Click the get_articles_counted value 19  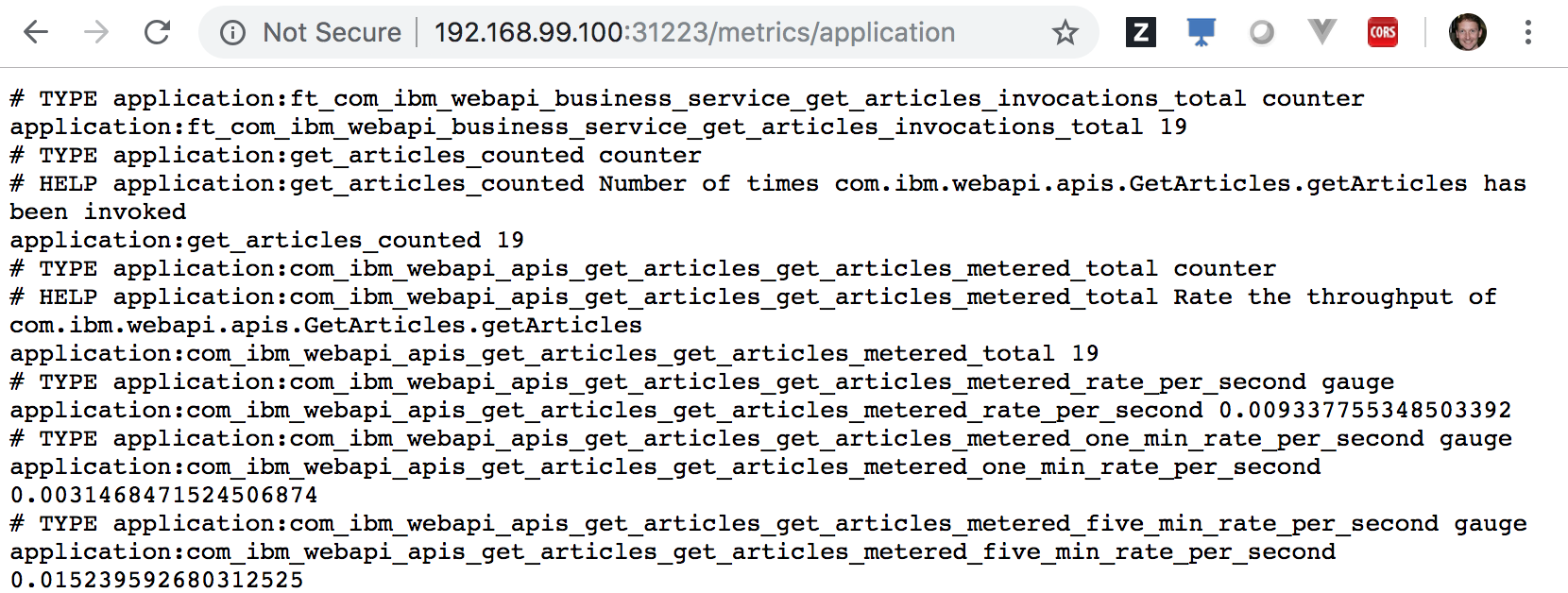[510, 240]
